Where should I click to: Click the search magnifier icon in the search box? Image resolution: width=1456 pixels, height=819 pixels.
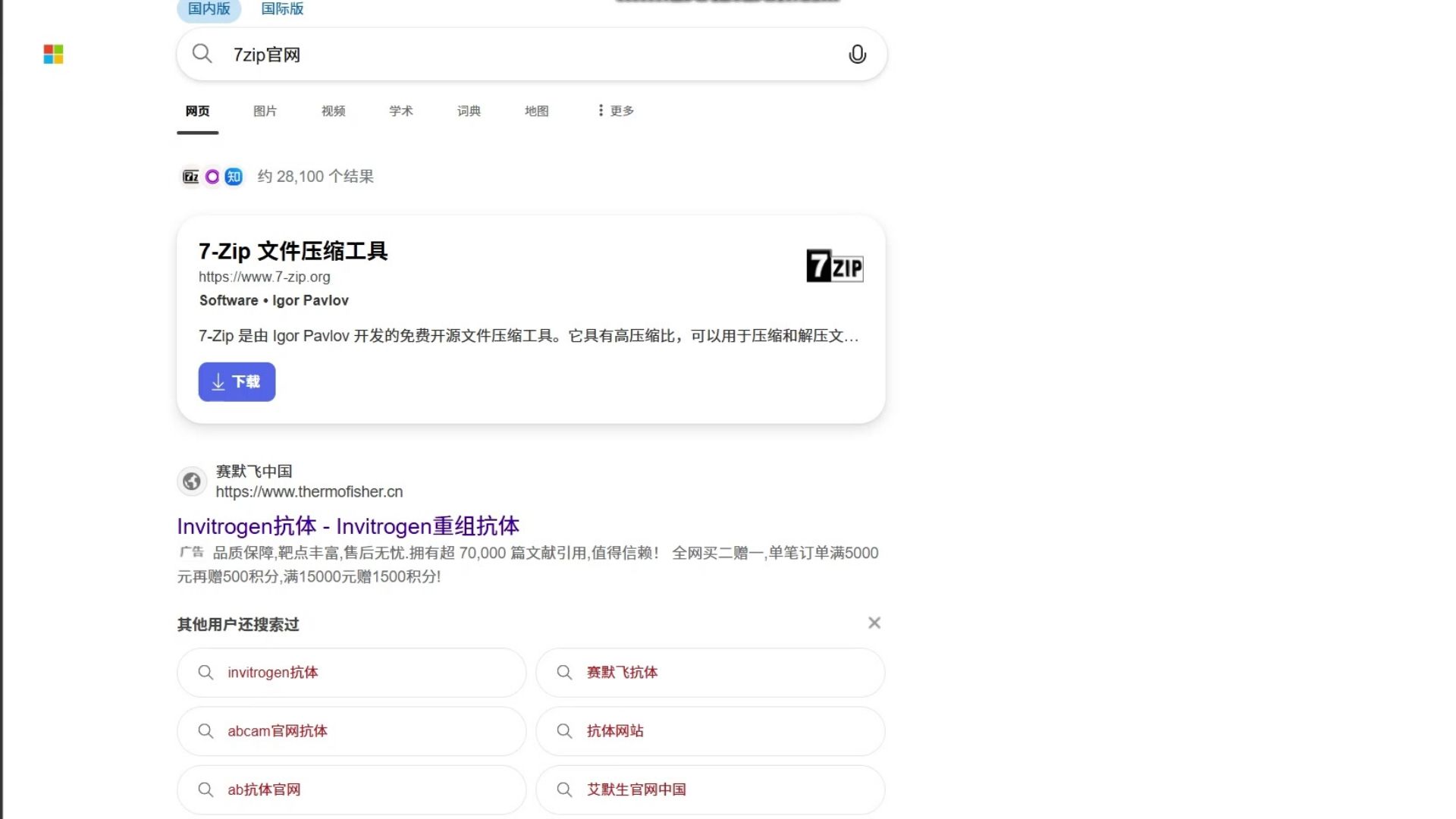[x=202, y=53]
